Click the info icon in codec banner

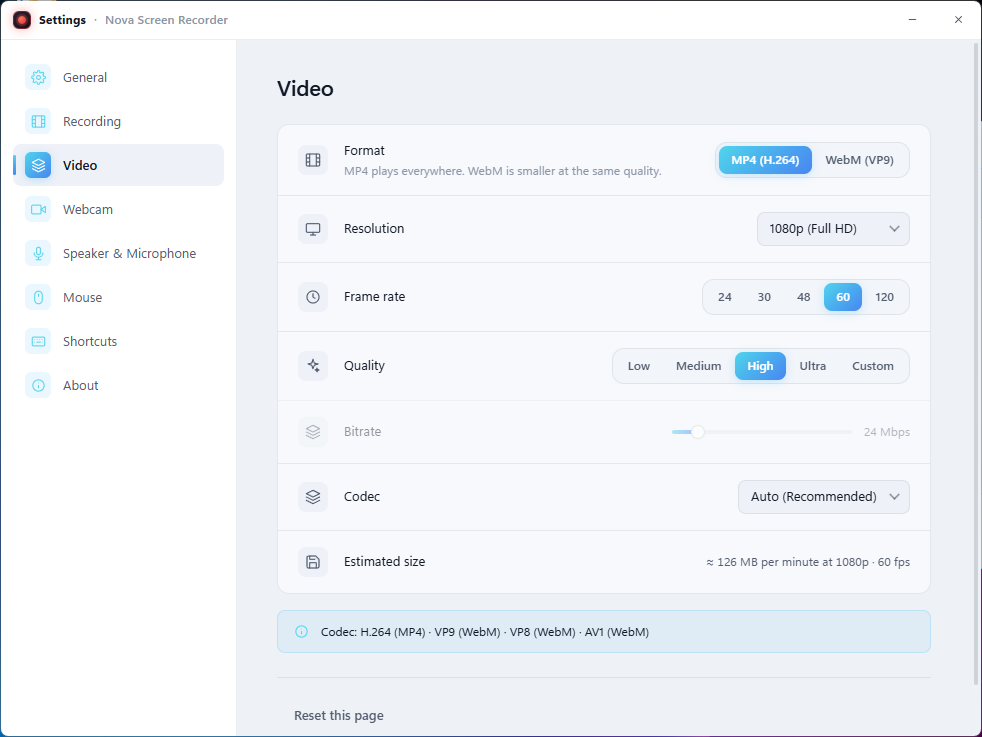[x=301, y=632]
